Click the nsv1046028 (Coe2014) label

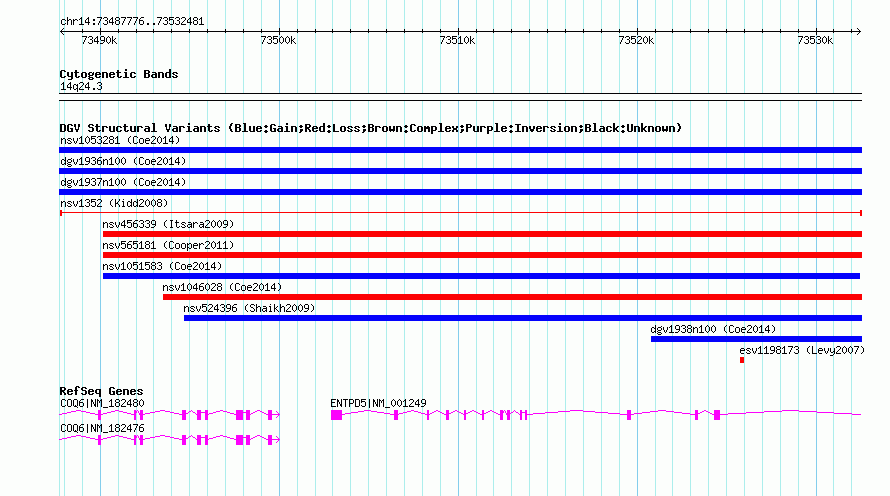pos(222,287)
